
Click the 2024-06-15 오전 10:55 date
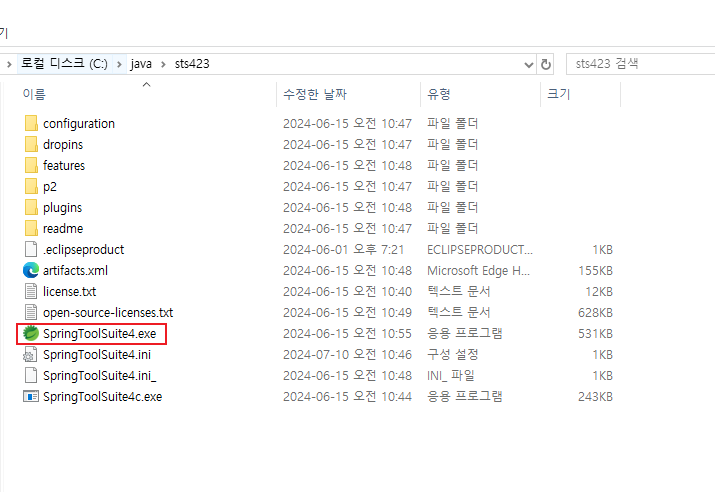pyautogui.click(x=347, y=334)
